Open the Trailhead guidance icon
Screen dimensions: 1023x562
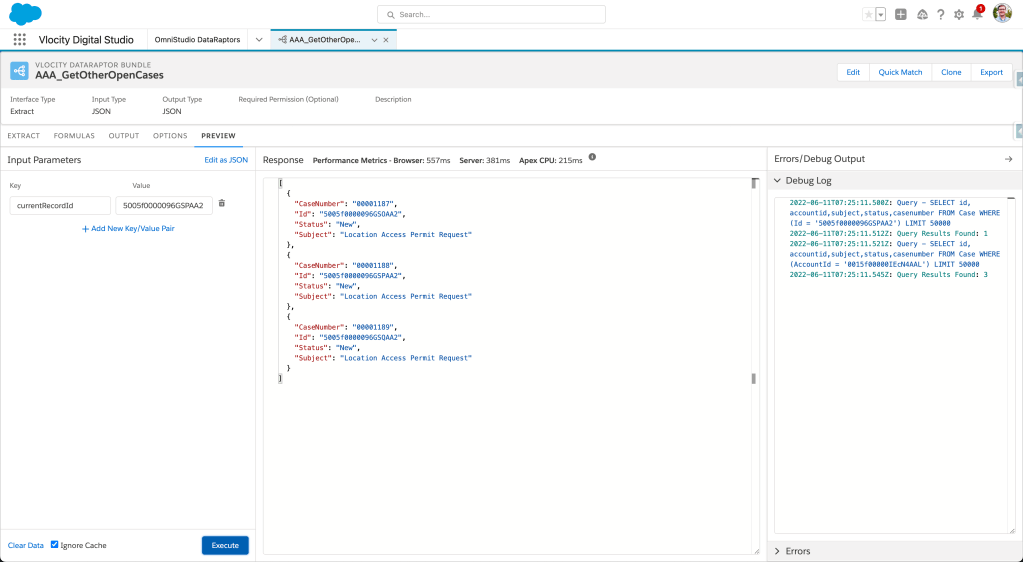921,14
